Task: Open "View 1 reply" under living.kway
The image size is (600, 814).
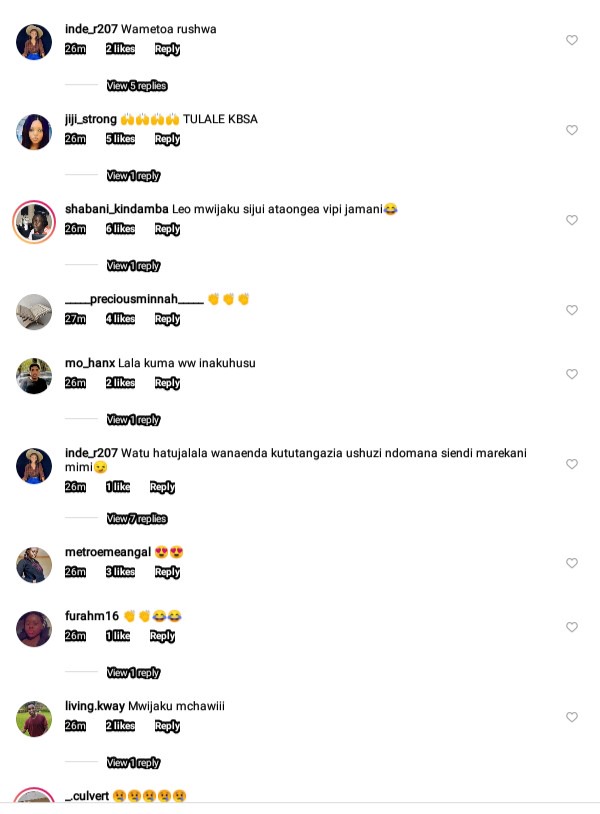Action: 133,763
